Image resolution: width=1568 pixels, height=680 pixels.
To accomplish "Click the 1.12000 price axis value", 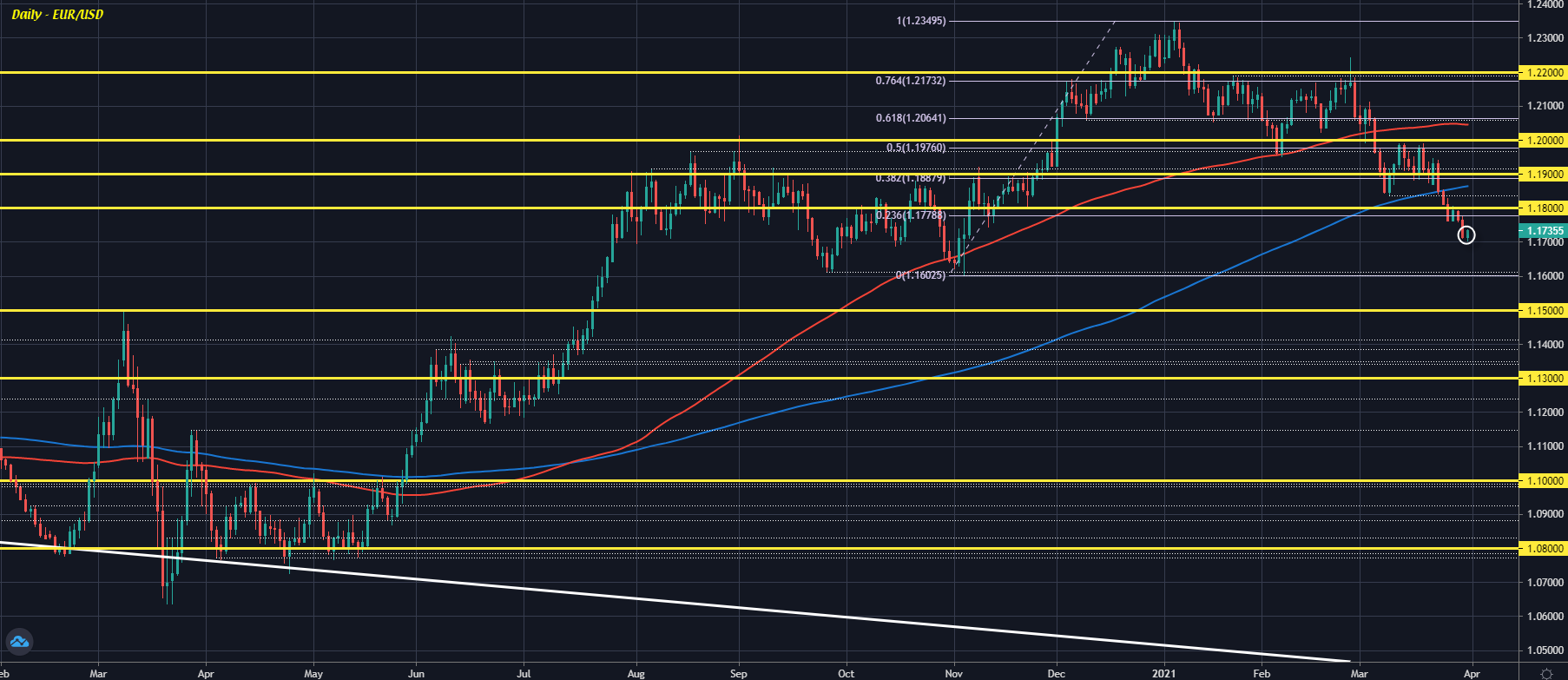I will 1545,413.
